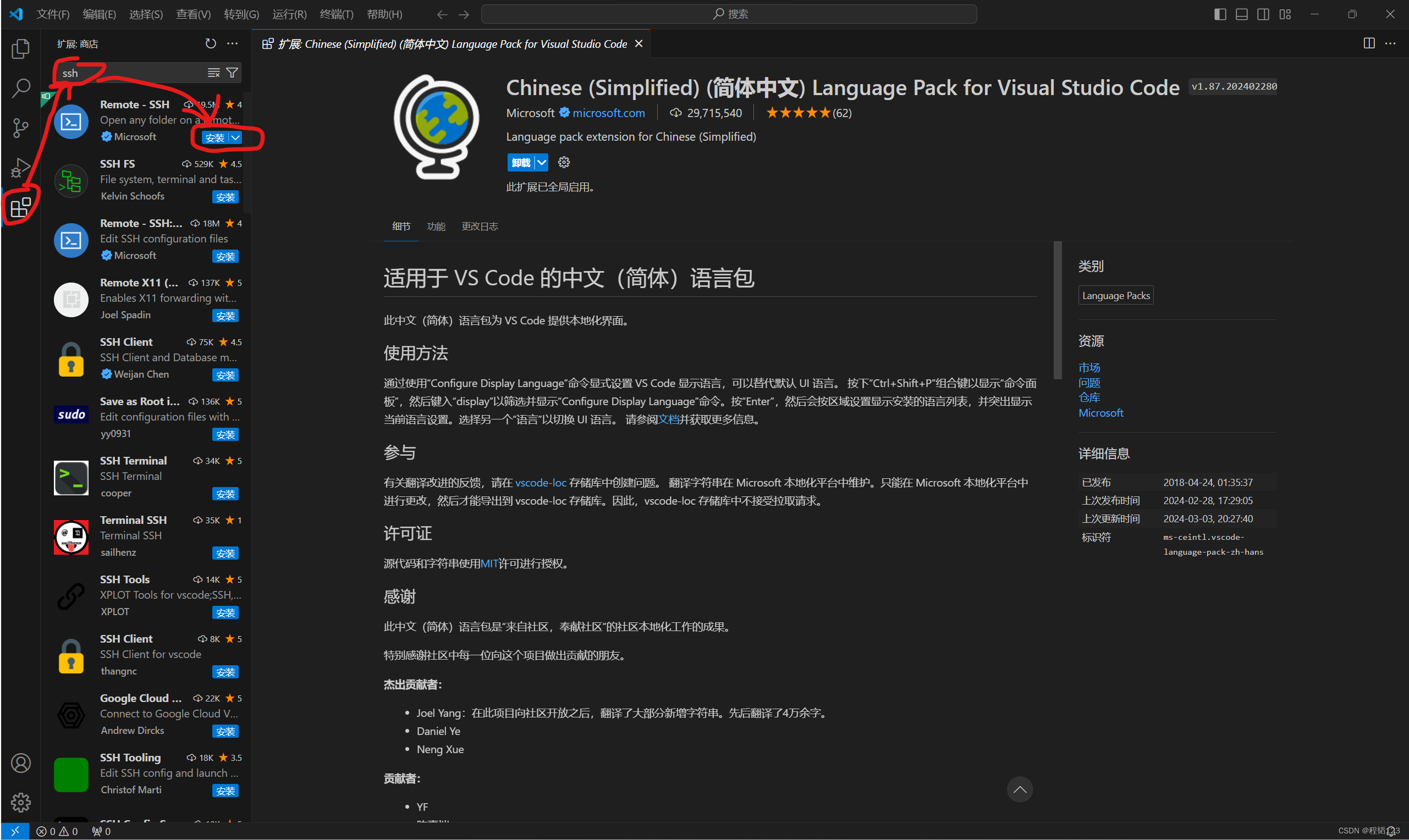Open the 选择(S) menu
This screenshot has height=840, width=1409.
(x=146, y=14)
